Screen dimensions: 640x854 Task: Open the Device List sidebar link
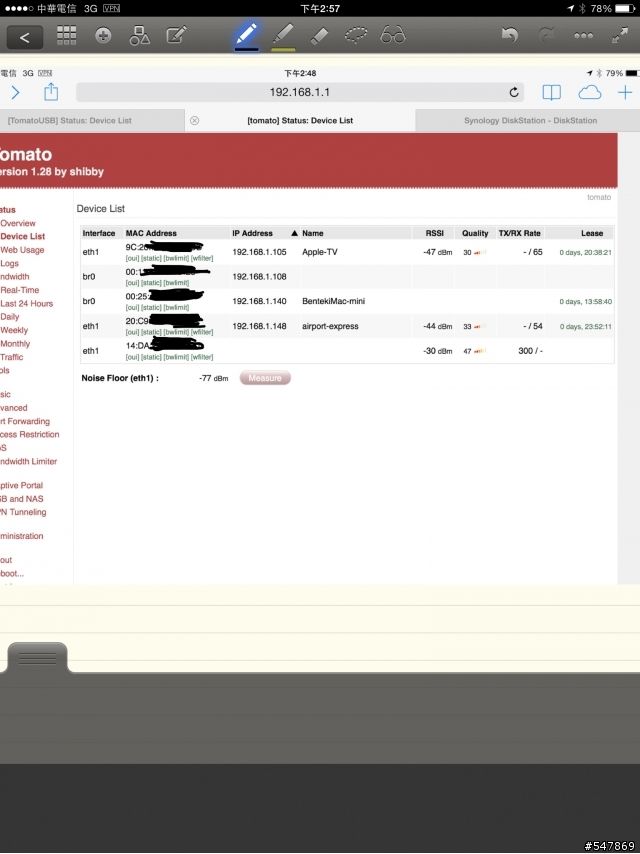(x=22, y=236)
